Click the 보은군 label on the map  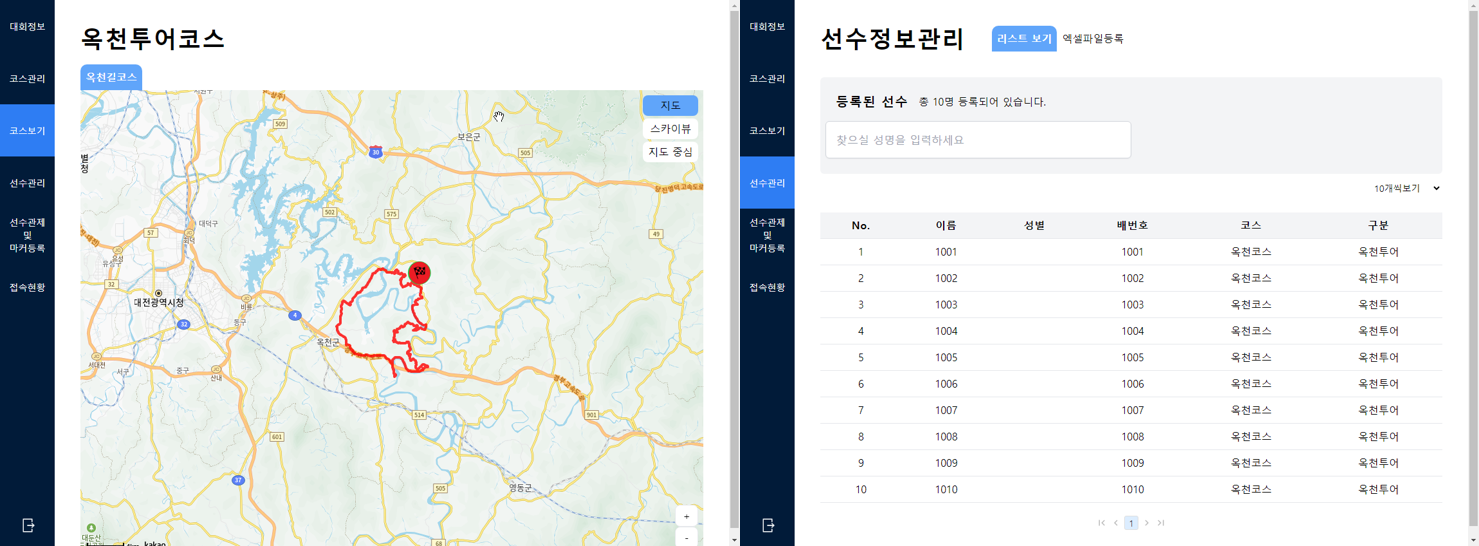coord(469,136)
